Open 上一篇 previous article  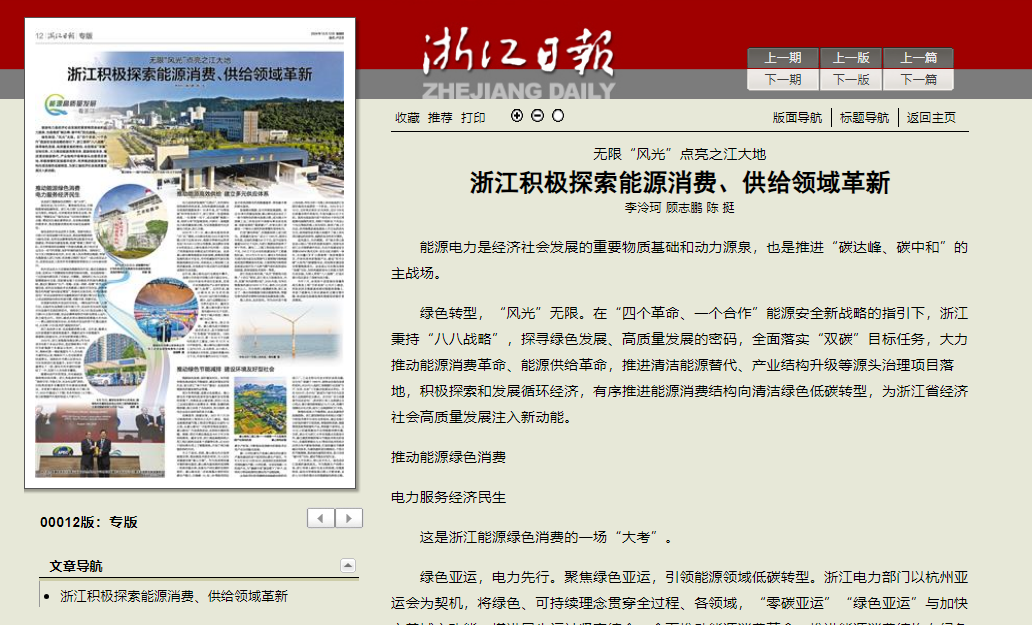919,58
